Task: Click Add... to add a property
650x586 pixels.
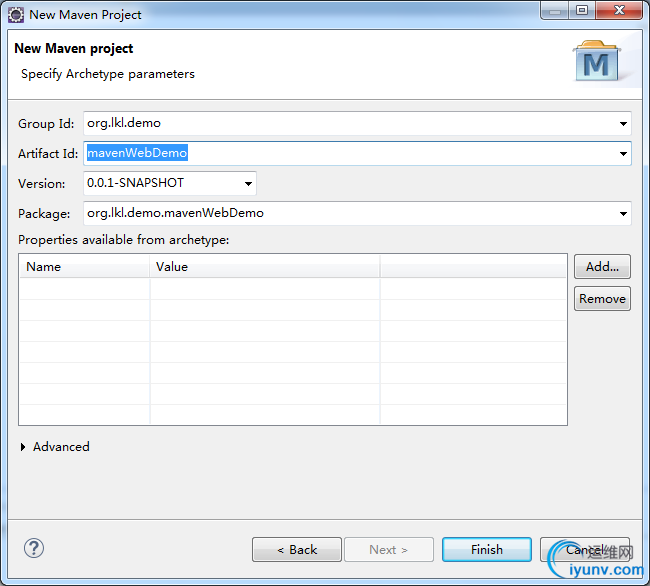Action: 602,266
